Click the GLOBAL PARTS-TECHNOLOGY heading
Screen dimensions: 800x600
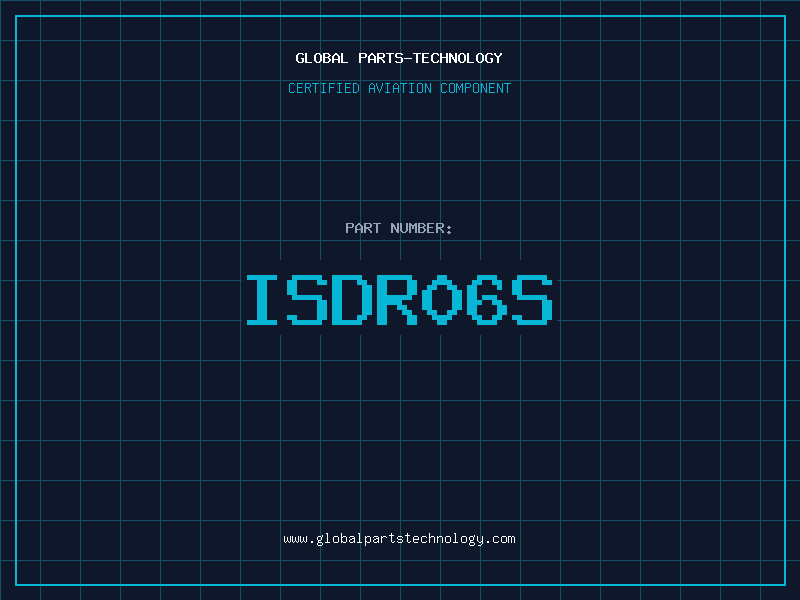(399, 58)
